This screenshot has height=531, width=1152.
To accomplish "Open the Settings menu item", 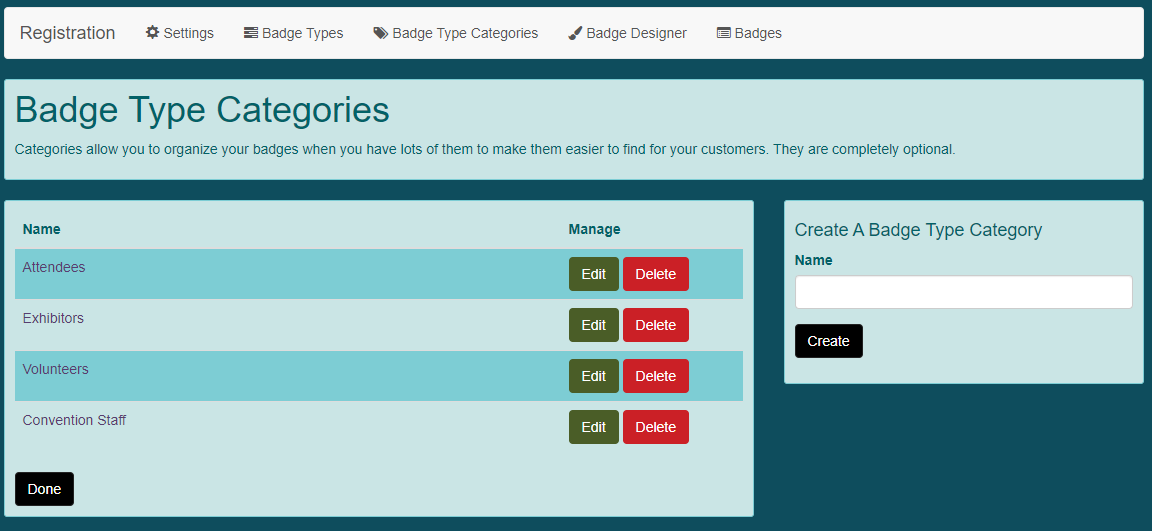I will pos(180,33).
